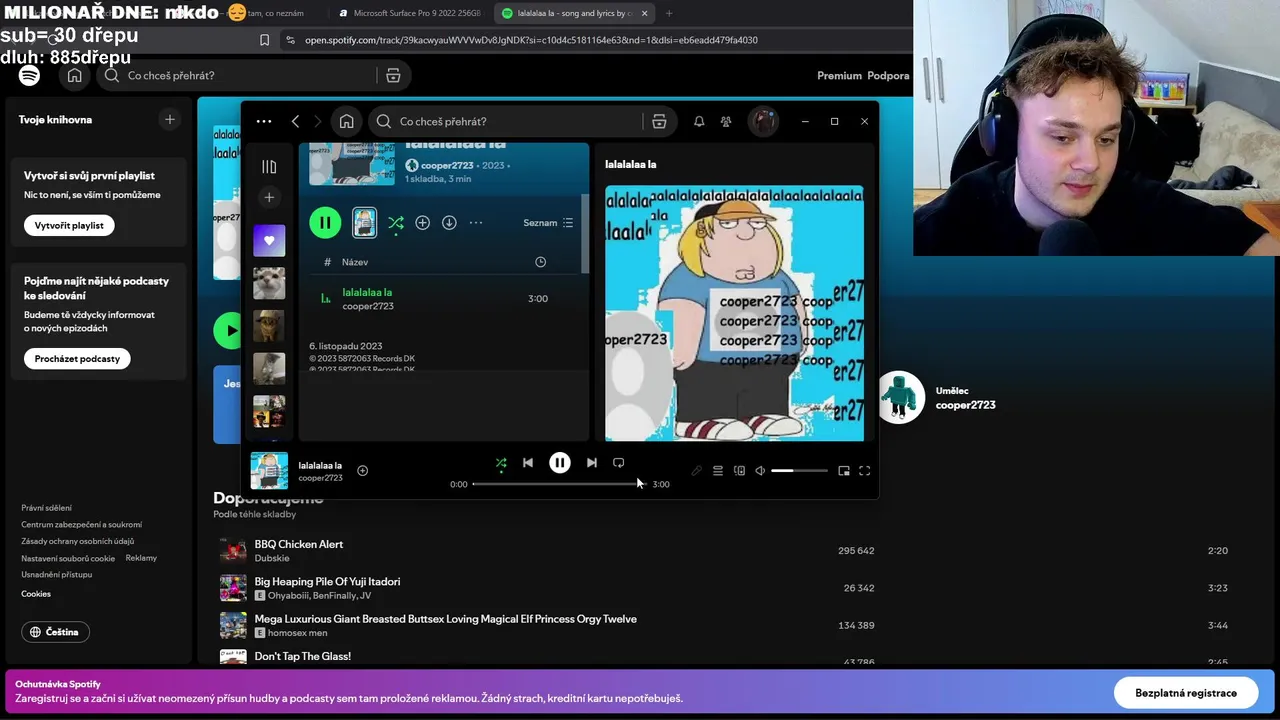Open Premium link in web player header
This screenshot has width=1280, height=720.
[x=839, y=76]
